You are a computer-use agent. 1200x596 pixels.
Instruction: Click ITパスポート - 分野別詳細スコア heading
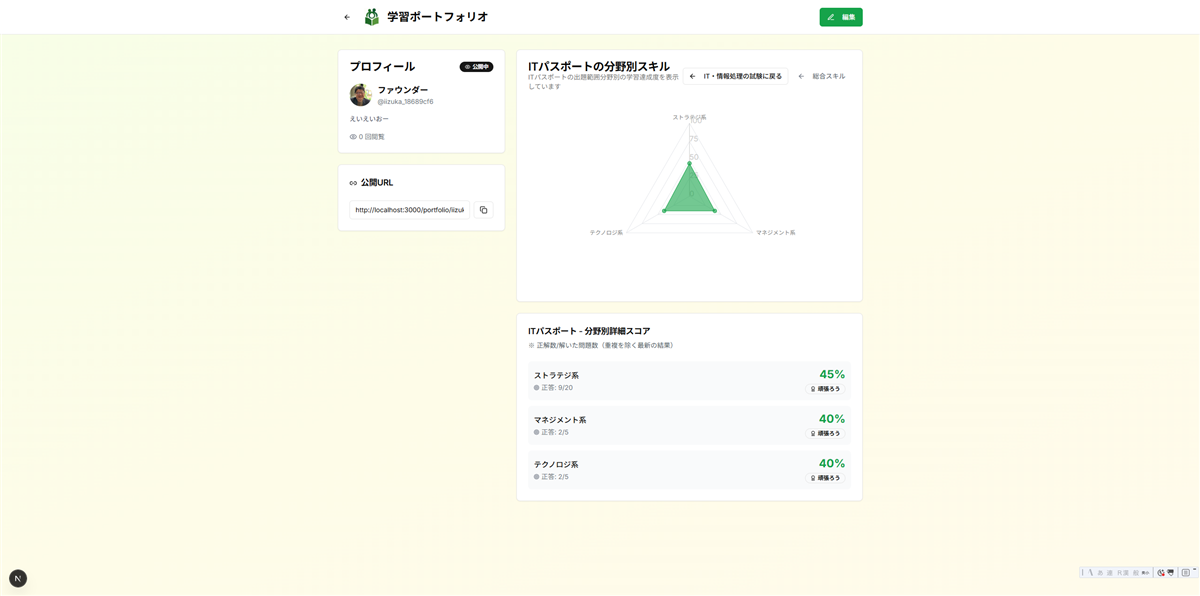tap(589, 331)
